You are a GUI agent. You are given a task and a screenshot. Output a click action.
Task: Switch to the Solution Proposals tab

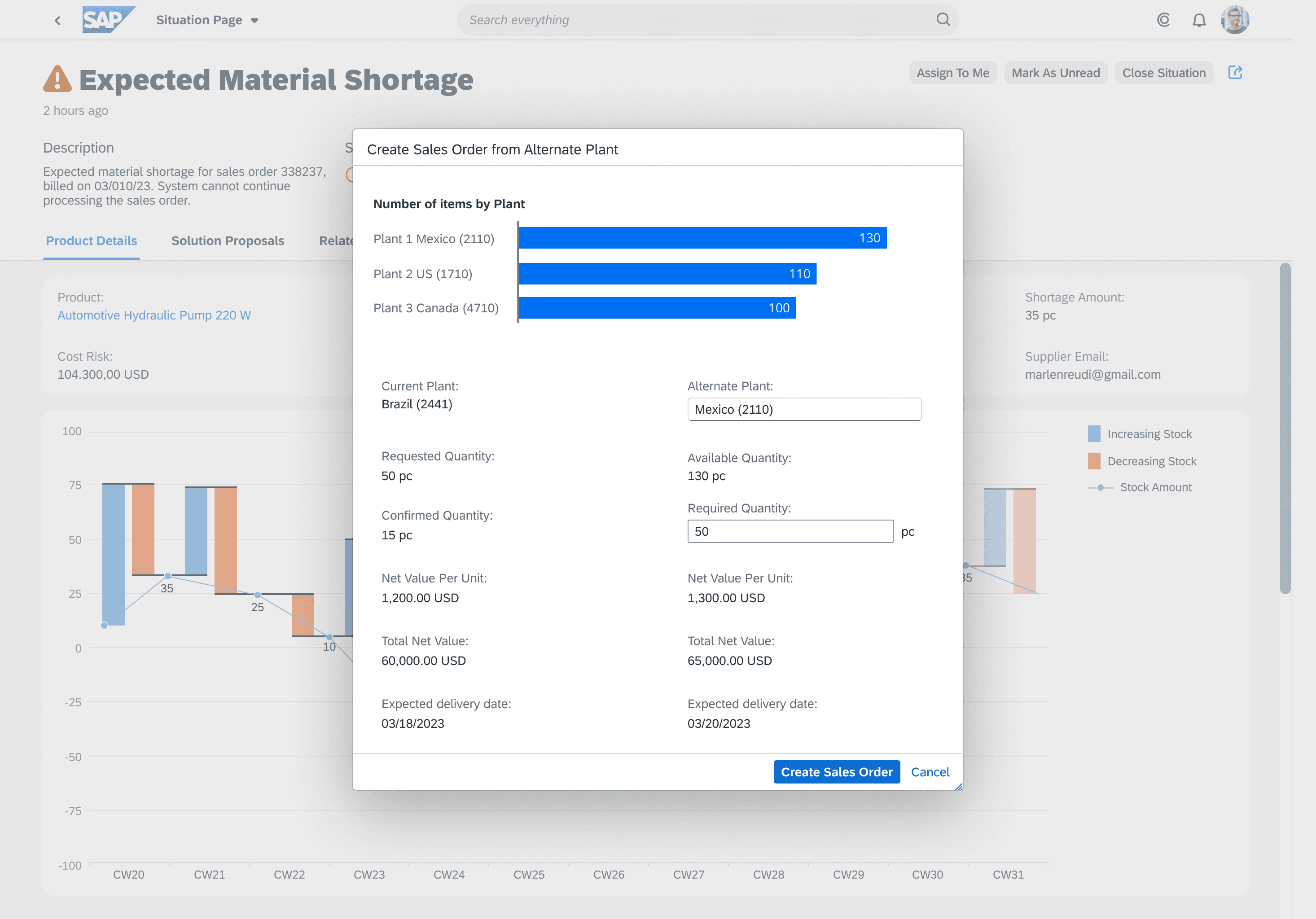coord(228,241)
